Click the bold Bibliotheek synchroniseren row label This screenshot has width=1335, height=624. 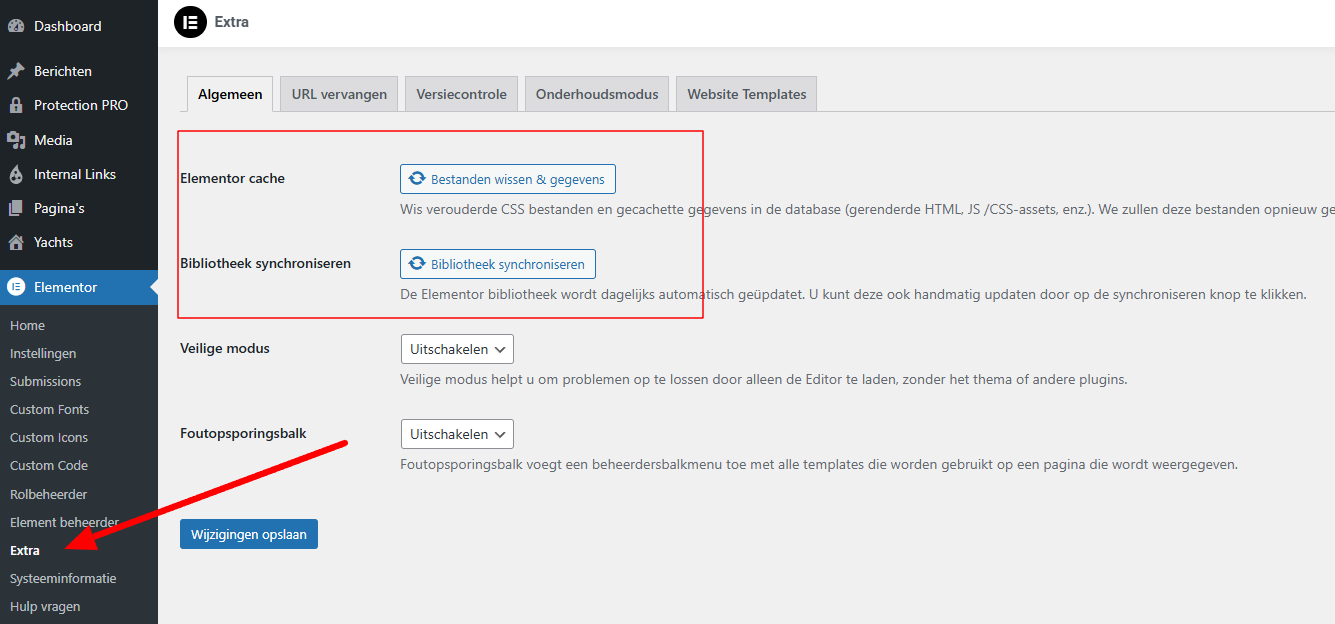click(265, 263)
